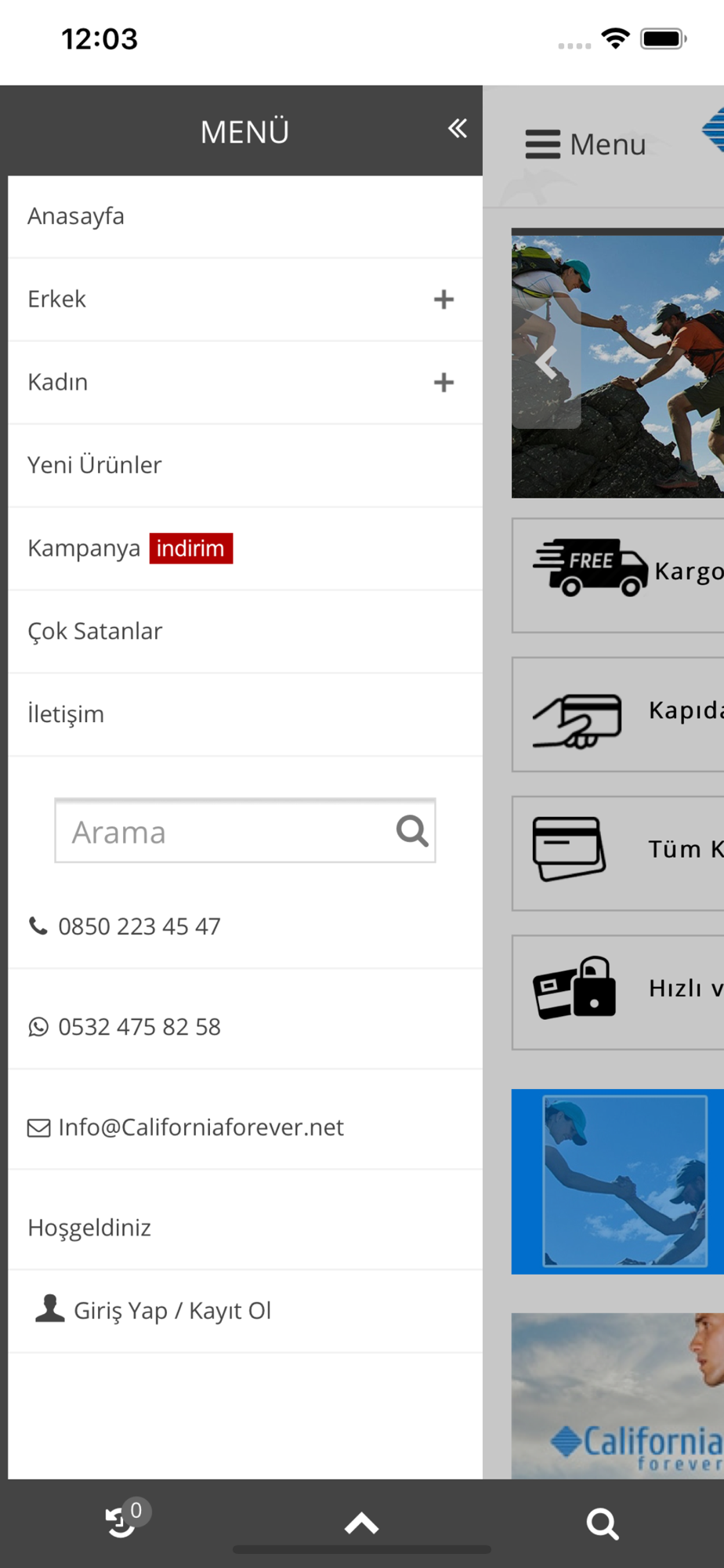Open the Kadın menu item
This screenshot has width=724, height=1568.
pos(245,383)
